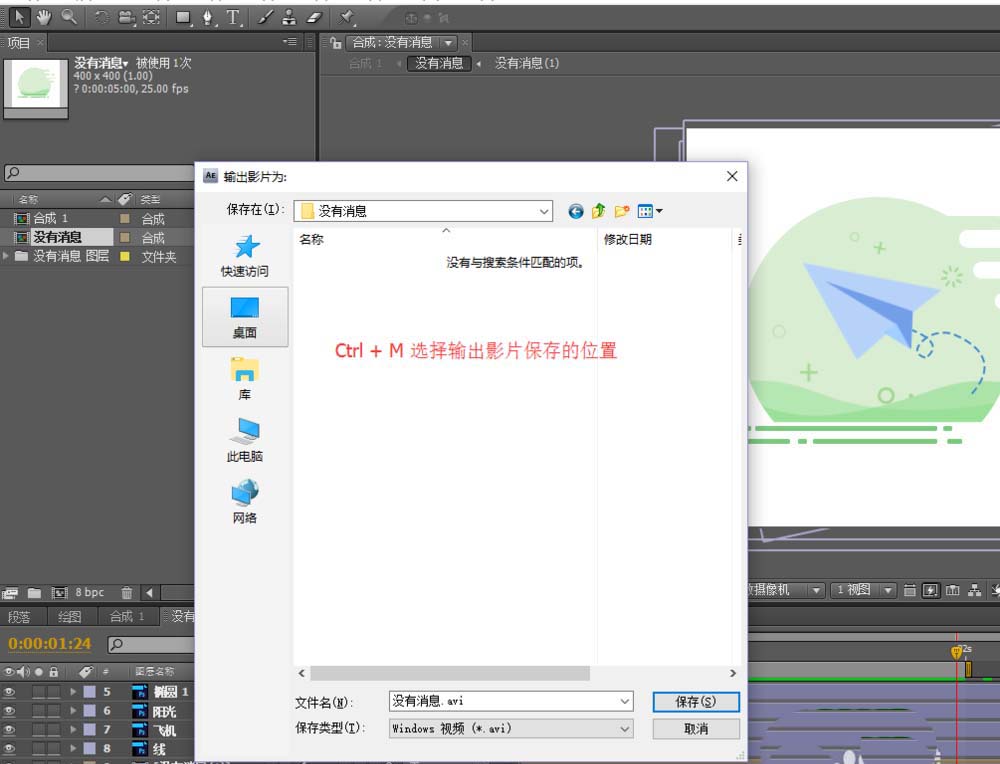Screen dimensions: 1000x764
Task: Expand transform properties of layer 线
Action: point(74,747)
